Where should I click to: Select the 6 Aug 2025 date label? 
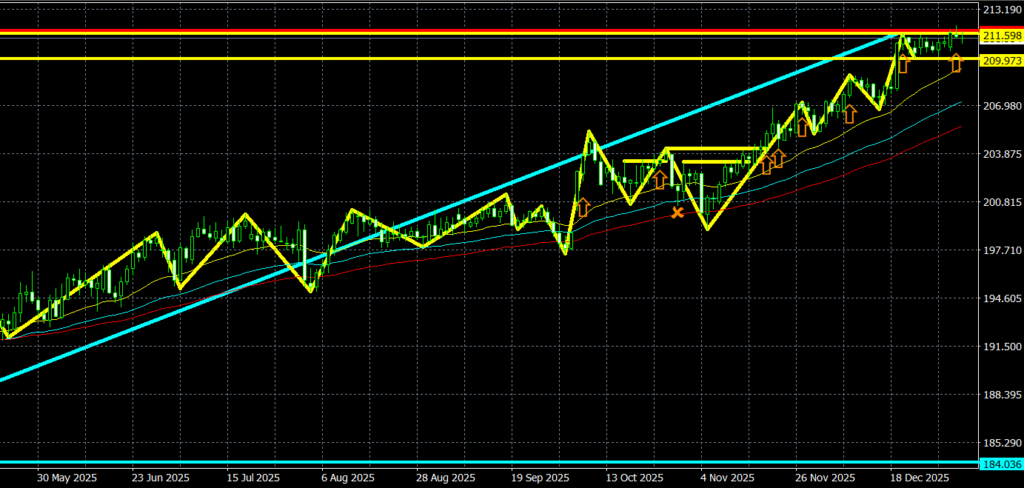(349, 478)
